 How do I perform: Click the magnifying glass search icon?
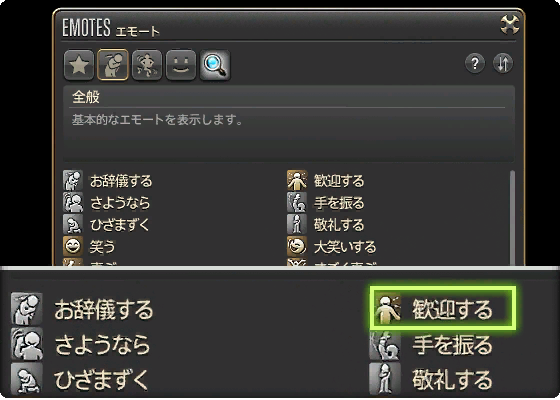215,65
